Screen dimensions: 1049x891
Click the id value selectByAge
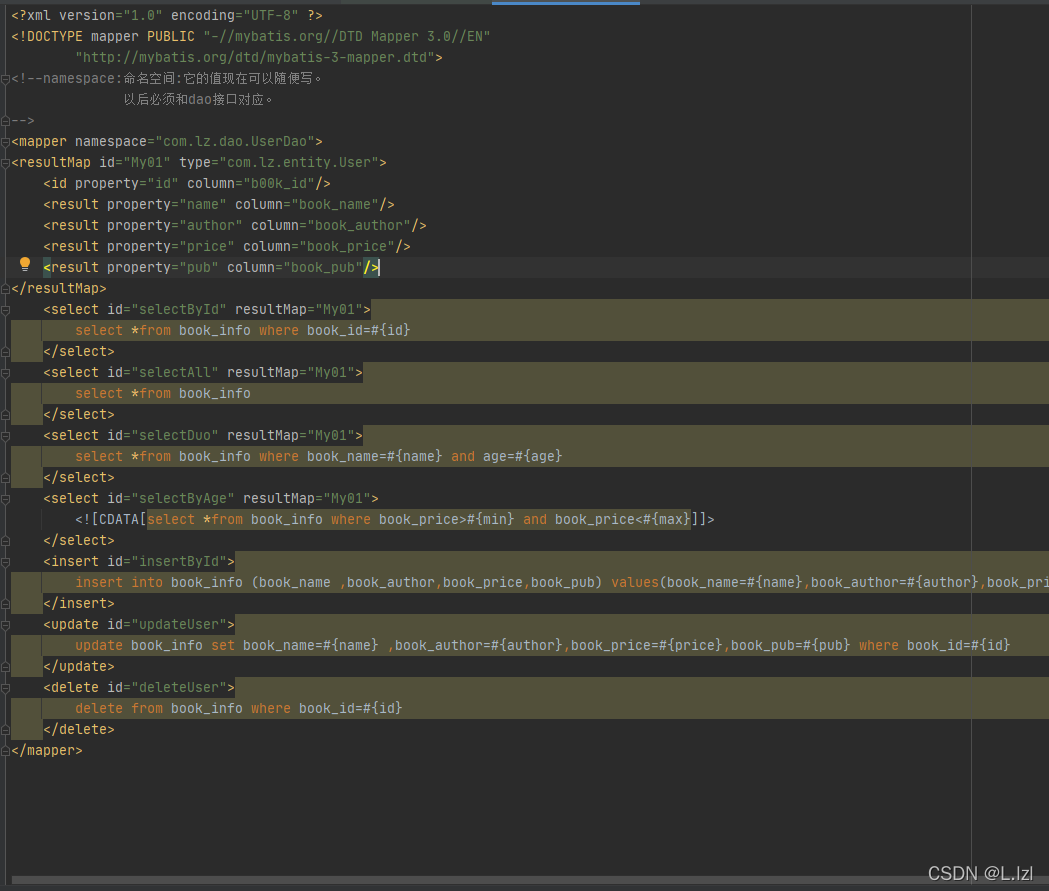(x=183, y=498)
